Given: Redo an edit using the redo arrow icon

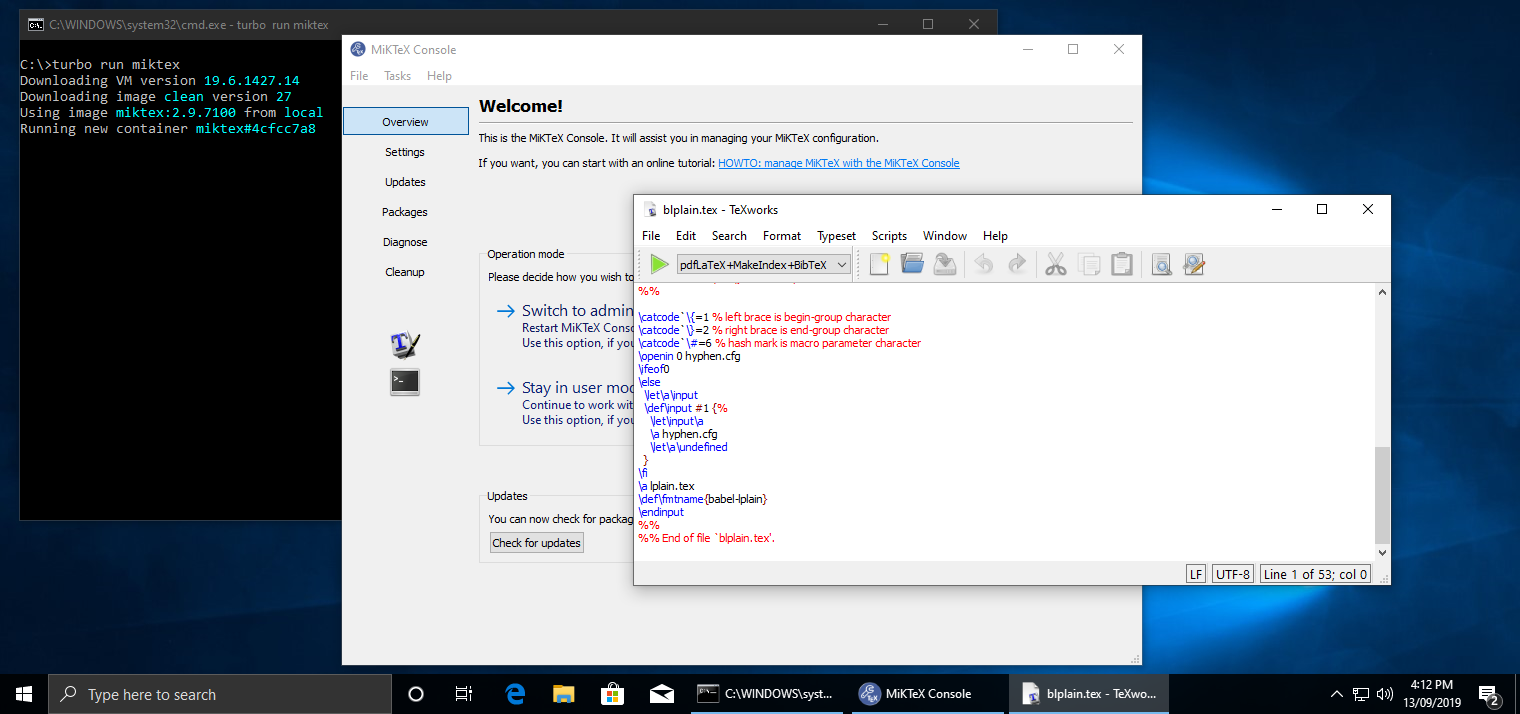Looking at the screenshot, I should pos(1017,264).
